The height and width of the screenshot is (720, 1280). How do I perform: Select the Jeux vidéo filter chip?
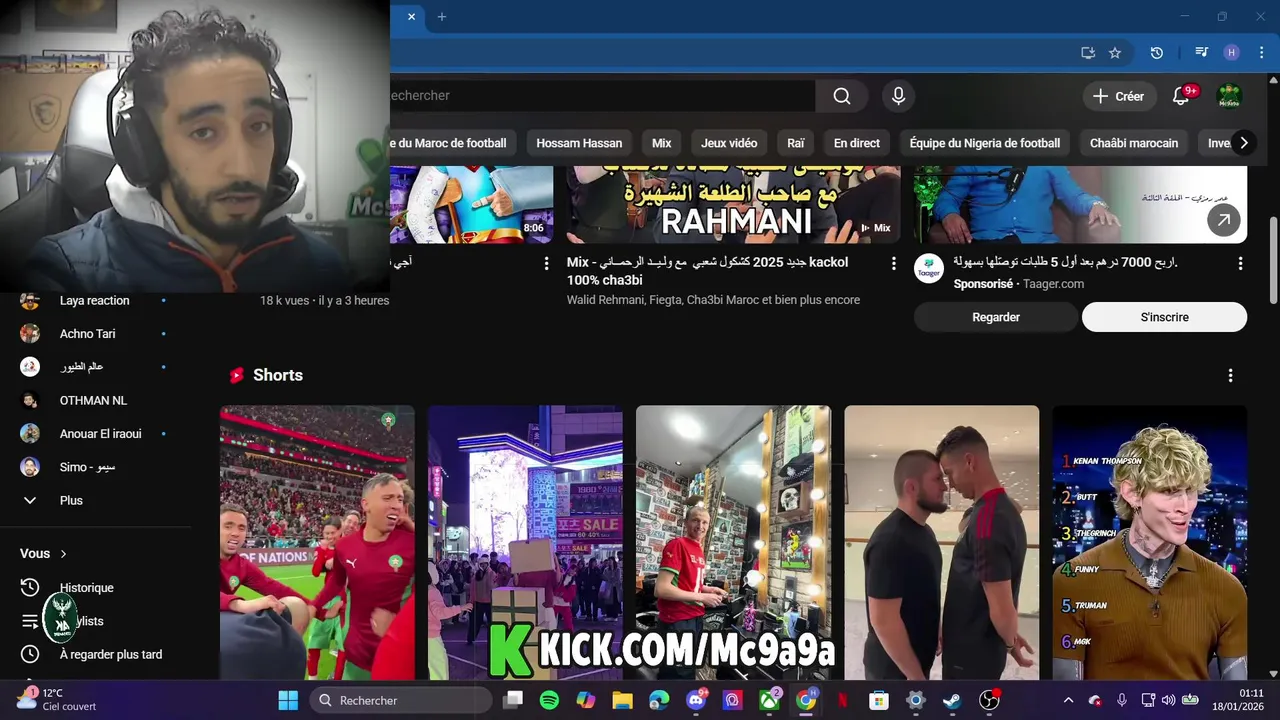point(729,143)
